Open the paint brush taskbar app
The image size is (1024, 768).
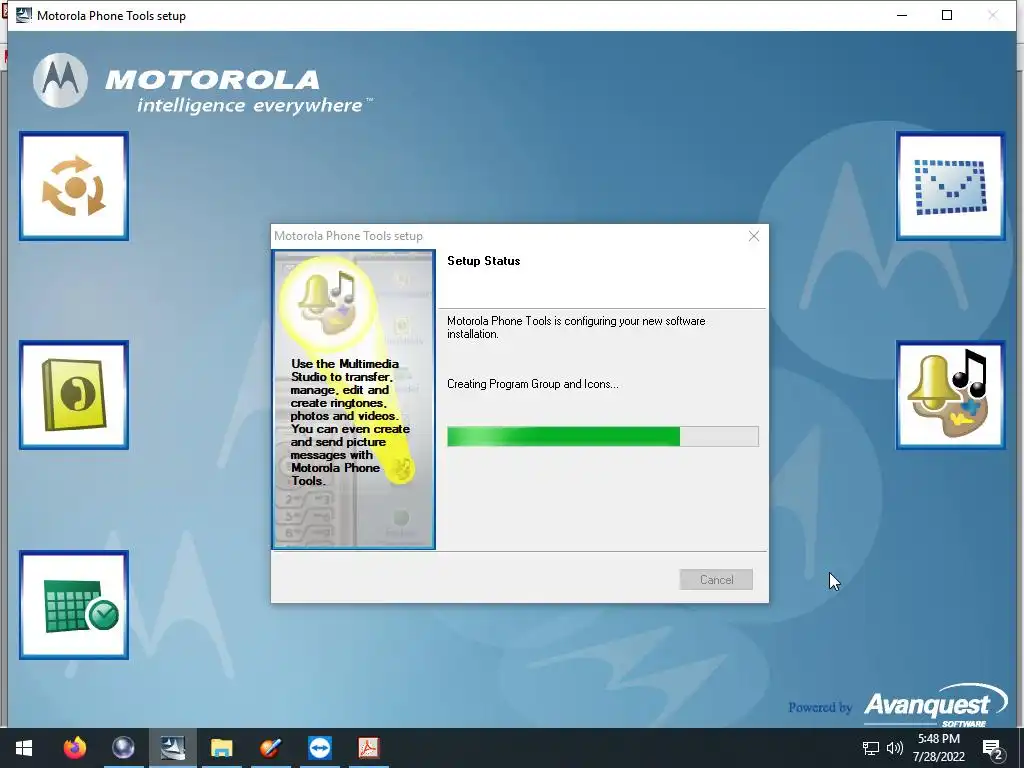coord(270,748)
